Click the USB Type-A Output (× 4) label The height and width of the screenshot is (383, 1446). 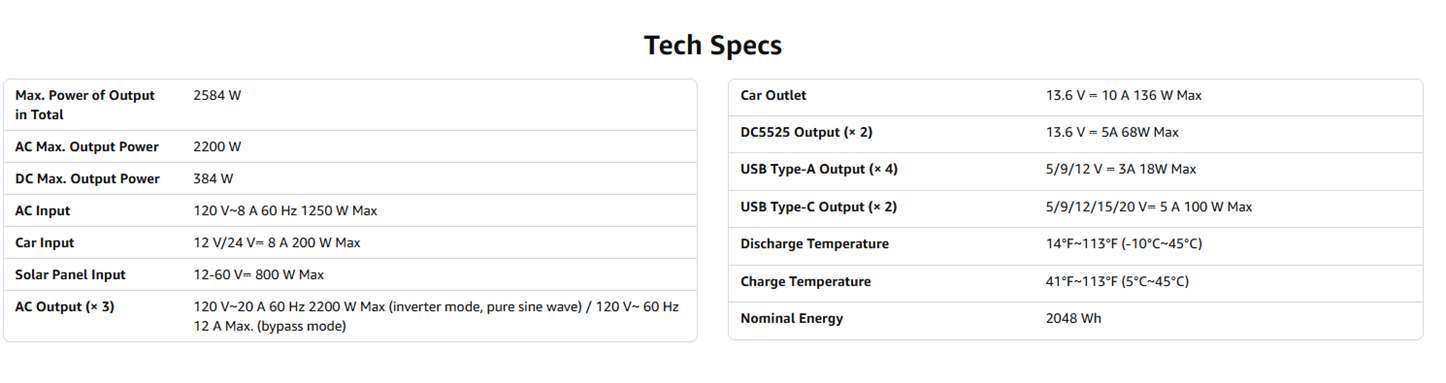point(819,170)
